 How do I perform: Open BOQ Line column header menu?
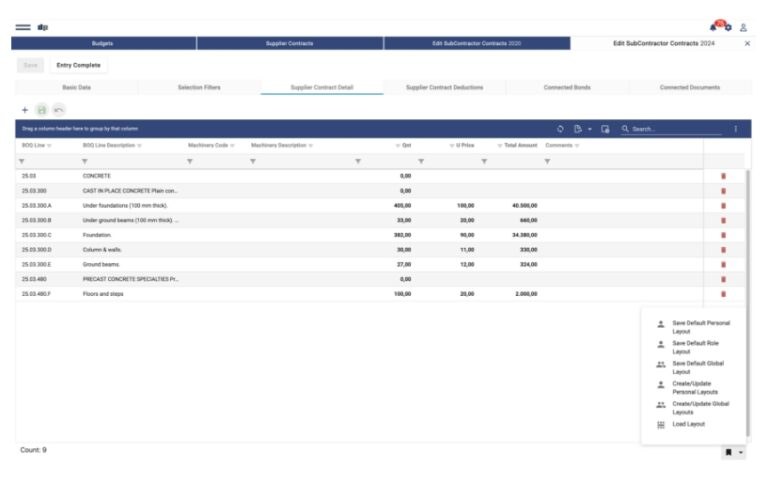tap(49, 145)
